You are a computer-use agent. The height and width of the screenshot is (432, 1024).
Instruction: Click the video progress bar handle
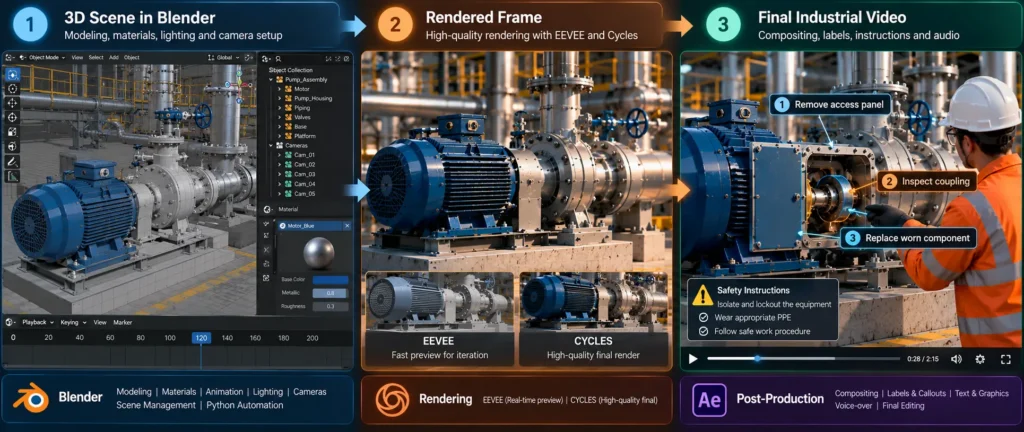[758, 359]
